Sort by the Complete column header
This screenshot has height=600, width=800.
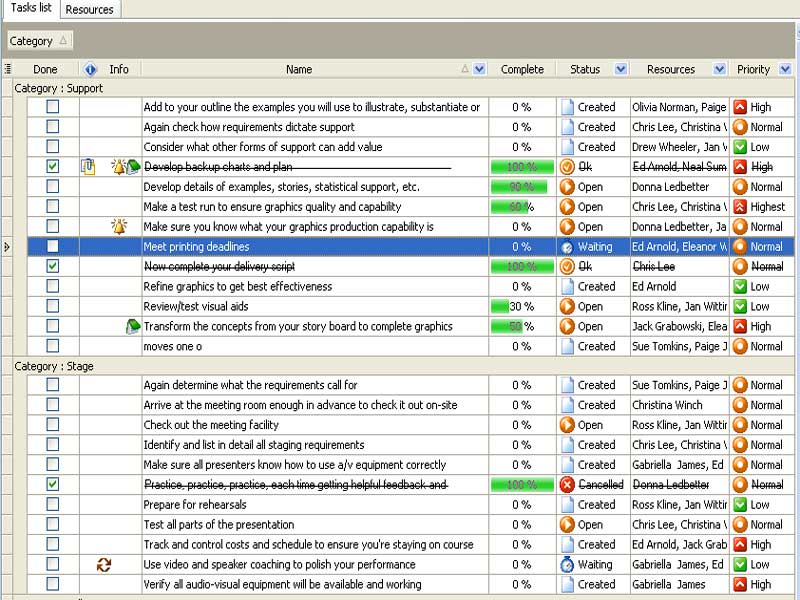click(522, 69)
